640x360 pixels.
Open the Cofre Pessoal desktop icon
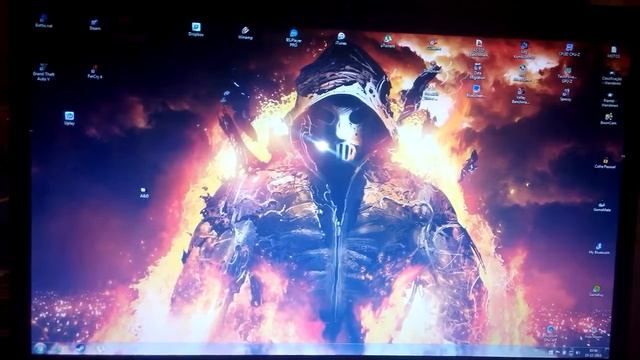604,163
